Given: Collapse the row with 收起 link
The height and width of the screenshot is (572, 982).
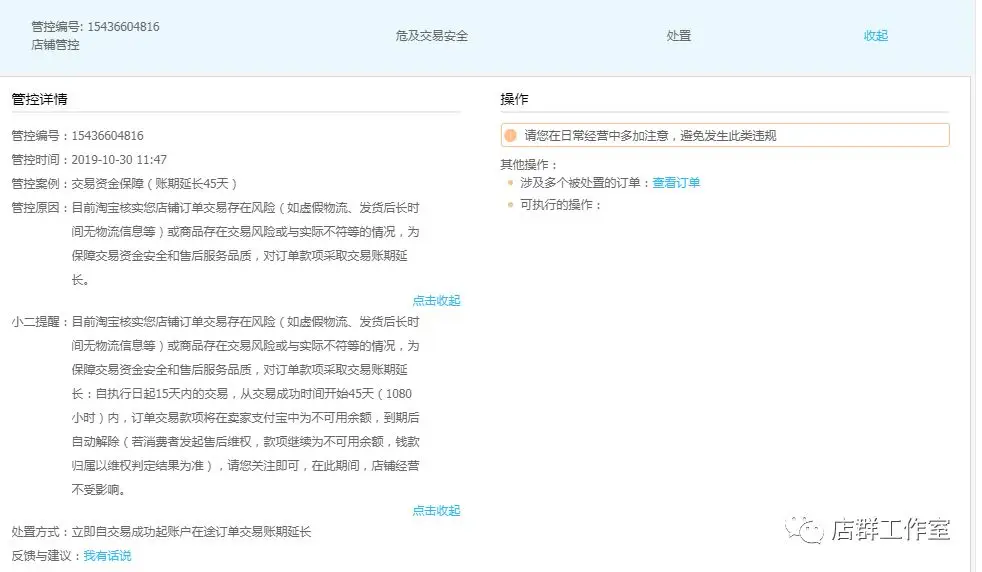Looking at the screenshot, I should click(875, 36).
